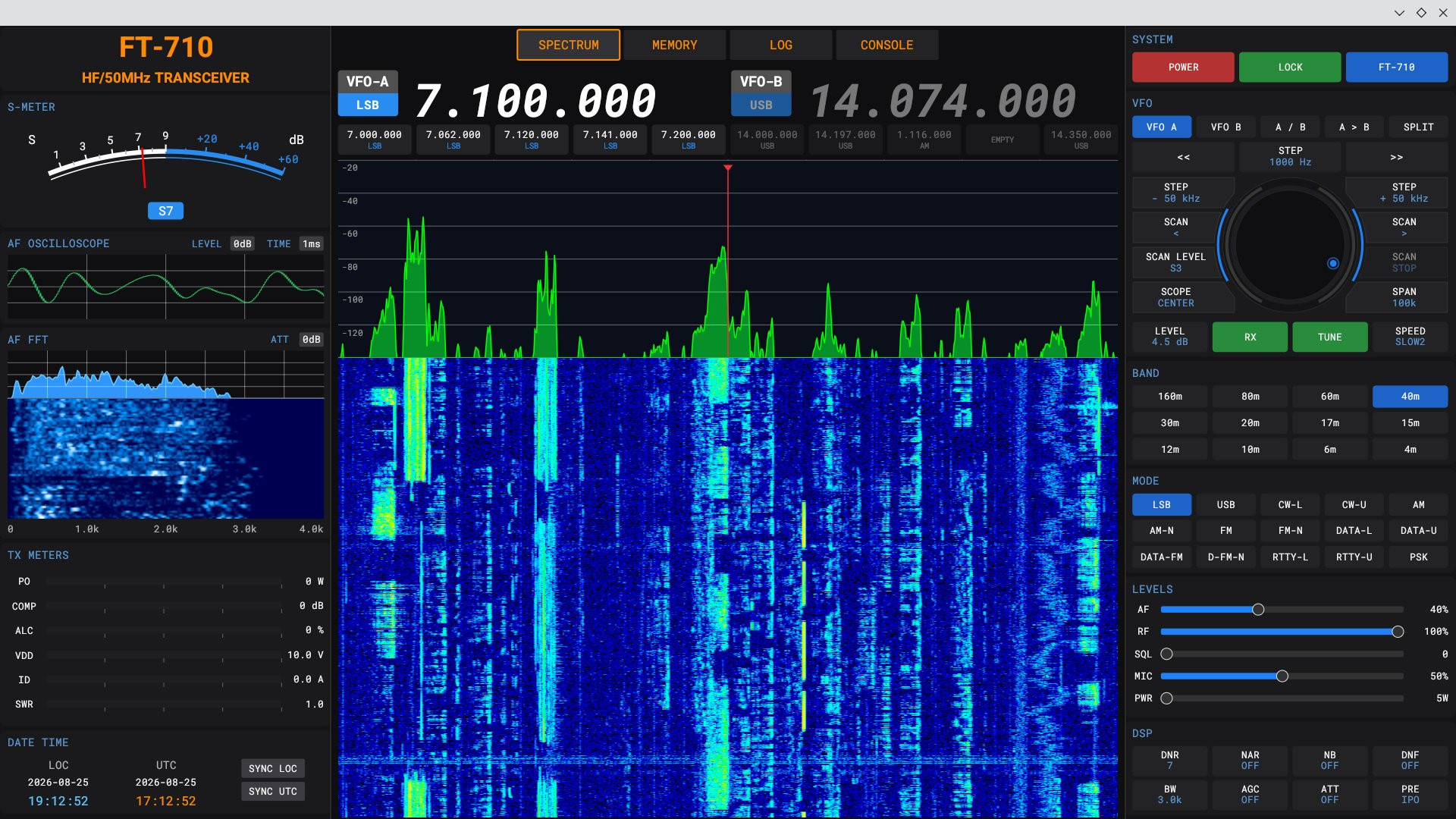Adjust the AF level slider
The height and width of the screenshot is (819, 1456).
pyautogui.click(x=1282, y=610)
